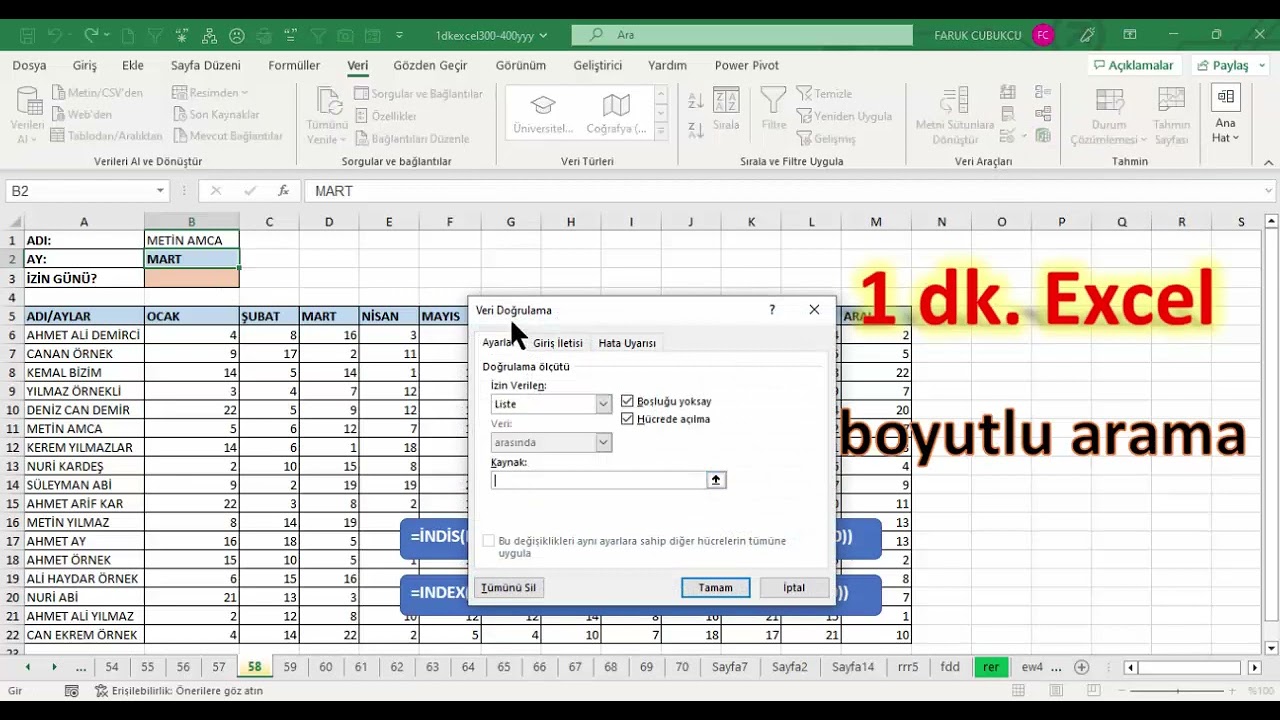1280x720 pixels.
Task: Click Sorgular ve Bağlantılar icon
Action: coord(418,94)
